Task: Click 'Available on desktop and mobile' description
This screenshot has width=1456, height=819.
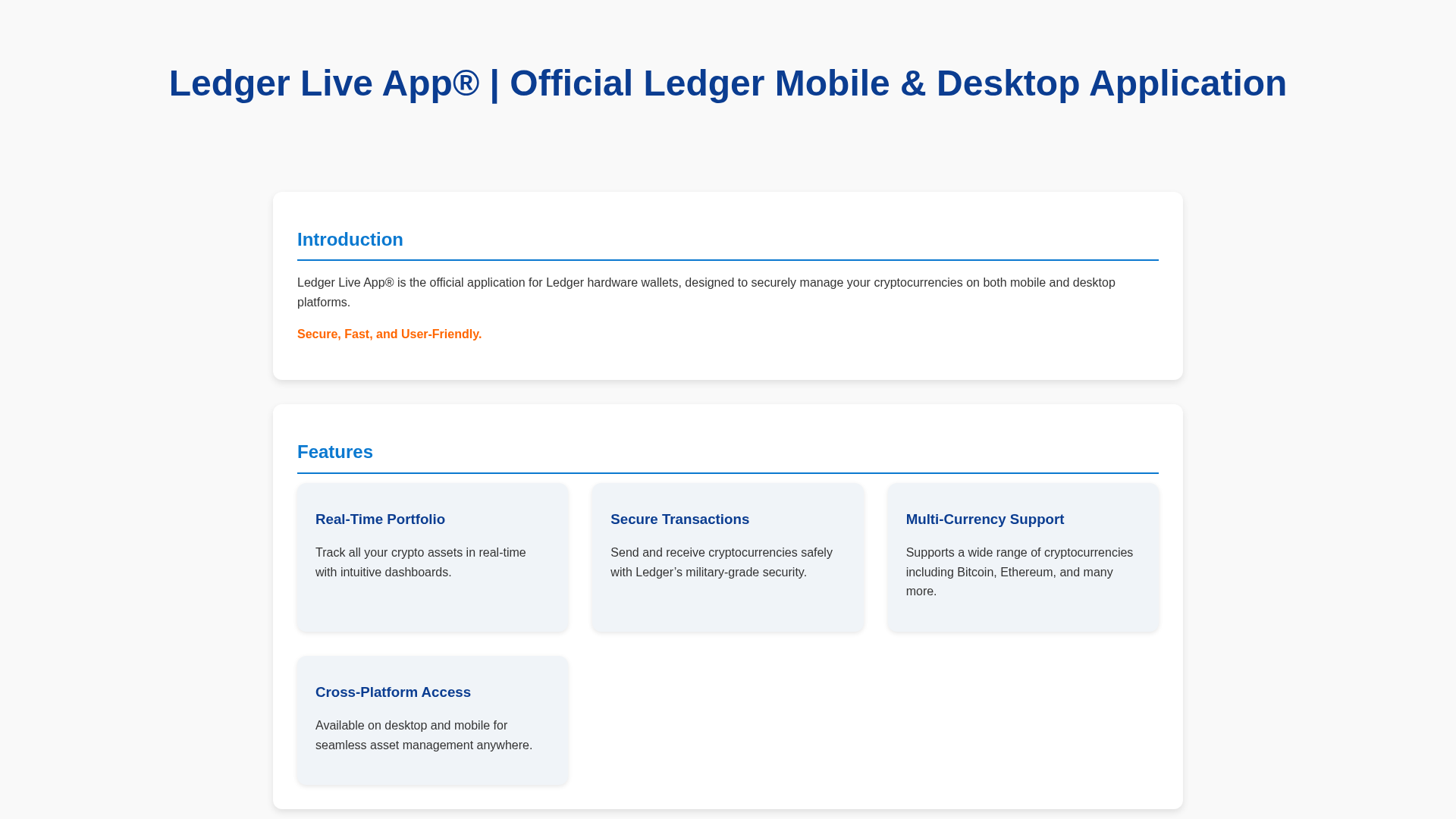Action: coord(424,736)
